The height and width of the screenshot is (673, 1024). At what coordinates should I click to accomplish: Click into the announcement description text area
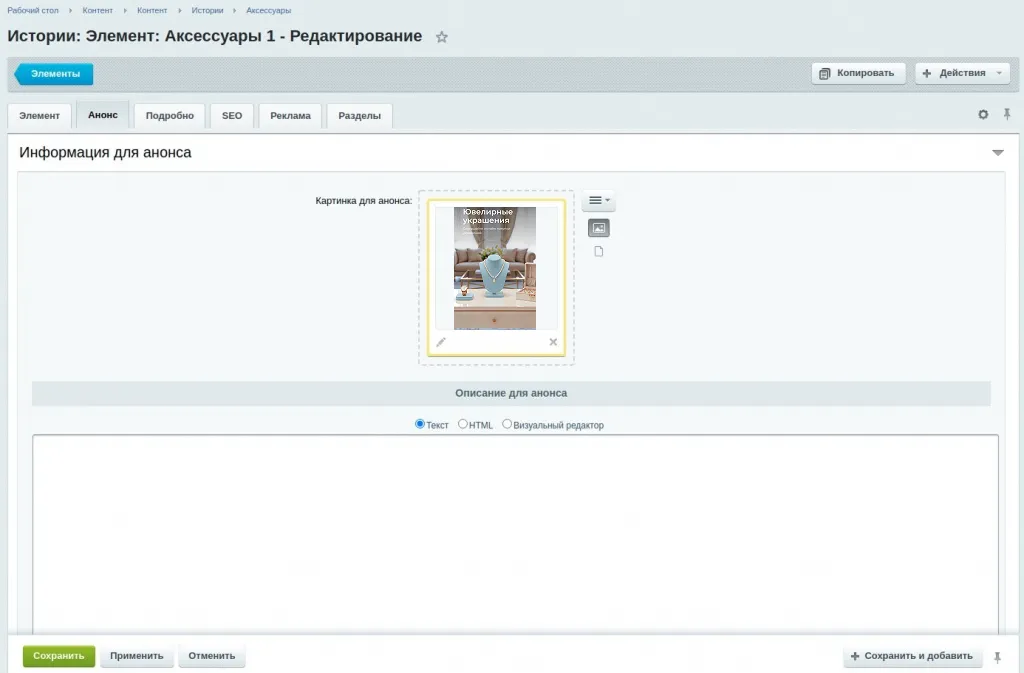515,530
